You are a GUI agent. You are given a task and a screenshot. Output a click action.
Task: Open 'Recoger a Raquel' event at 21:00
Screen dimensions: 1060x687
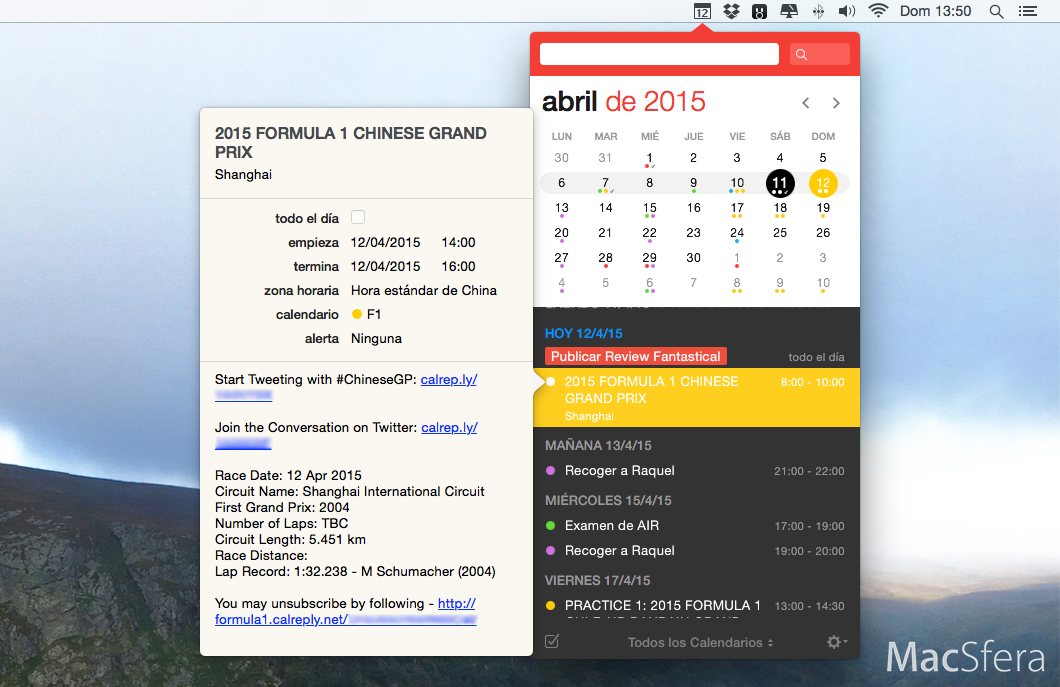pyautogui.click(x=696, y=471)
